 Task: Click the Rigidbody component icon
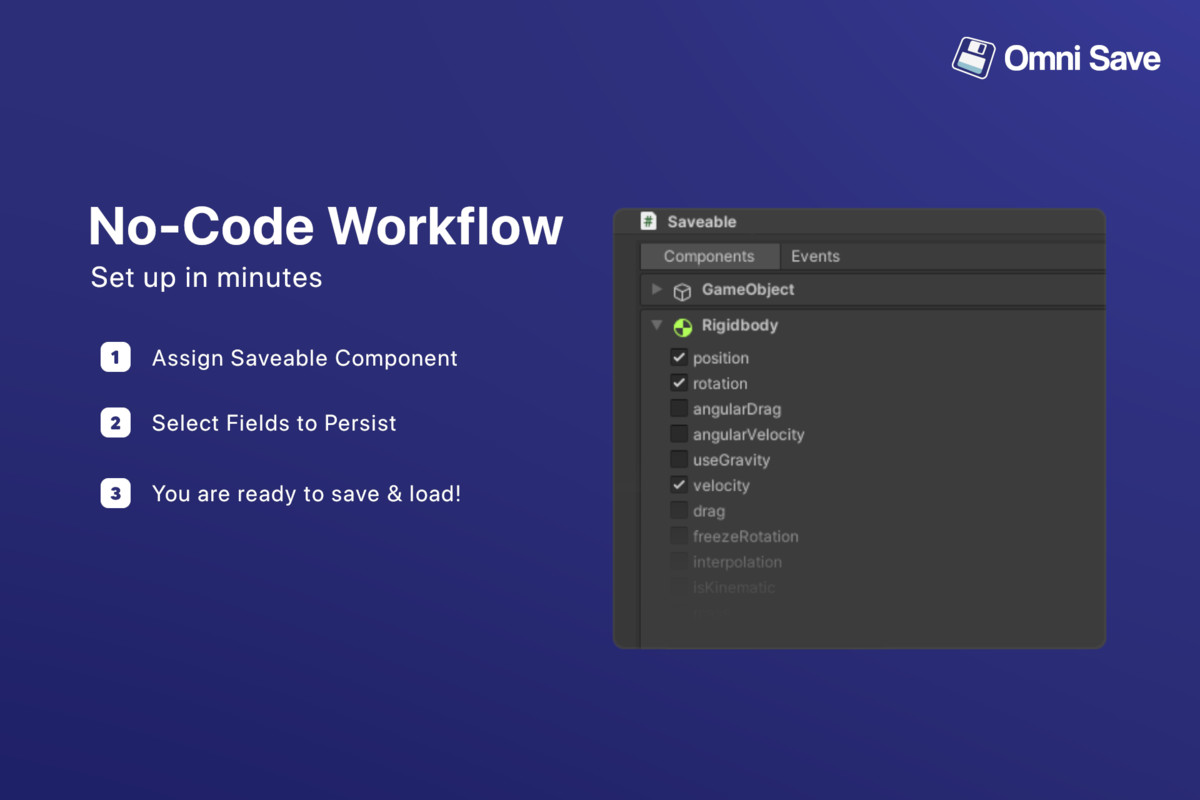pos(683,327)
